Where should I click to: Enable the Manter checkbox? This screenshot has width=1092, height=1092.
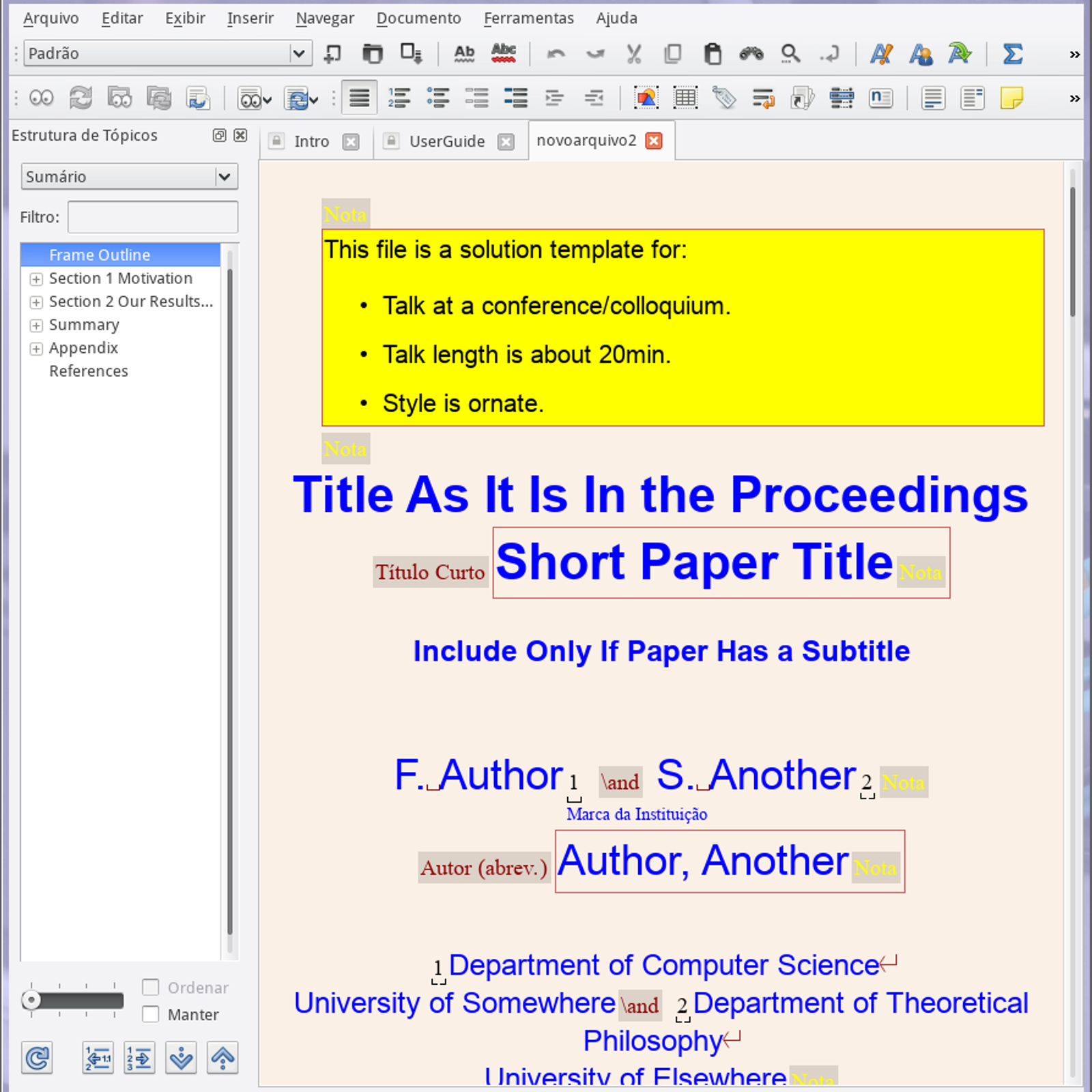[x=151, y=1014]
